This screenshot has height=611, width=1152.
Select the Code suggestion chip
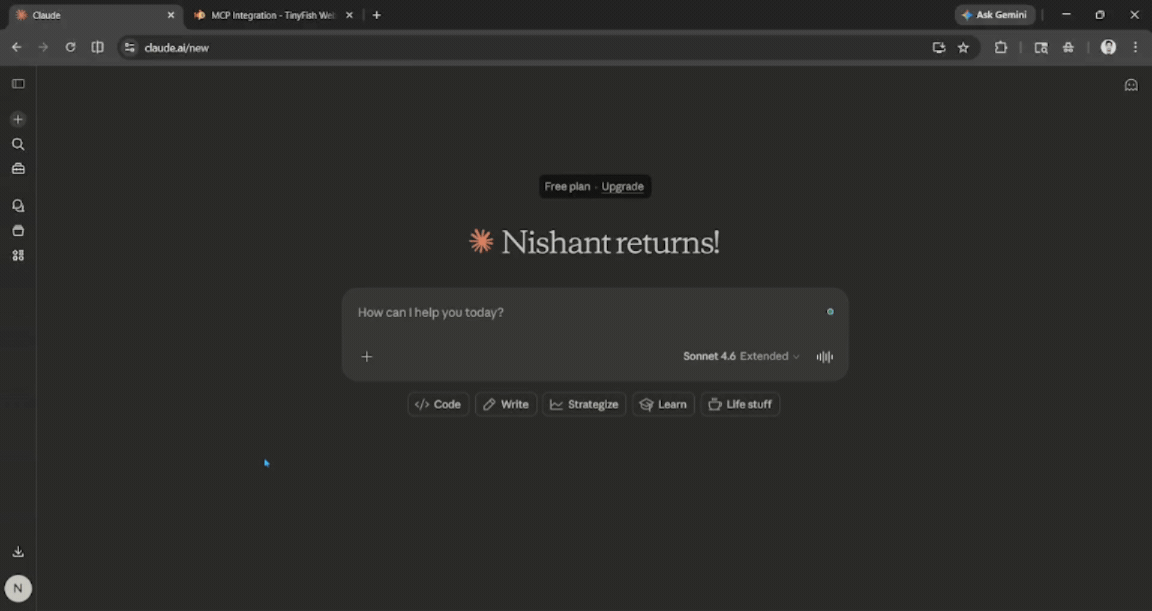pyautogui.click(x=437, y=404)
